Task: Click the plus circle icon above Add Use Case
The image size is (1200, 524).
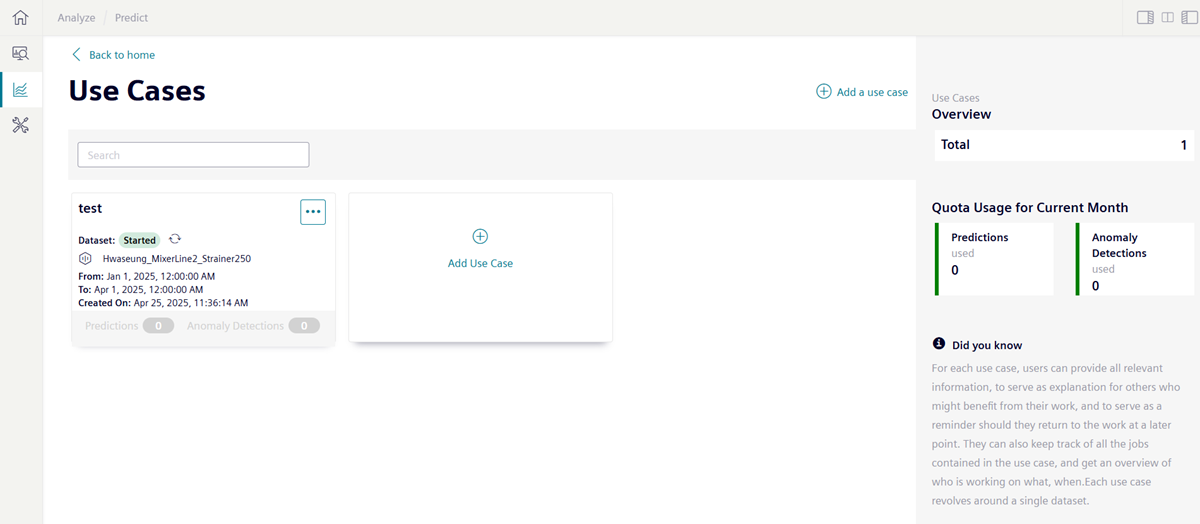Action: (x=480, y=237)
